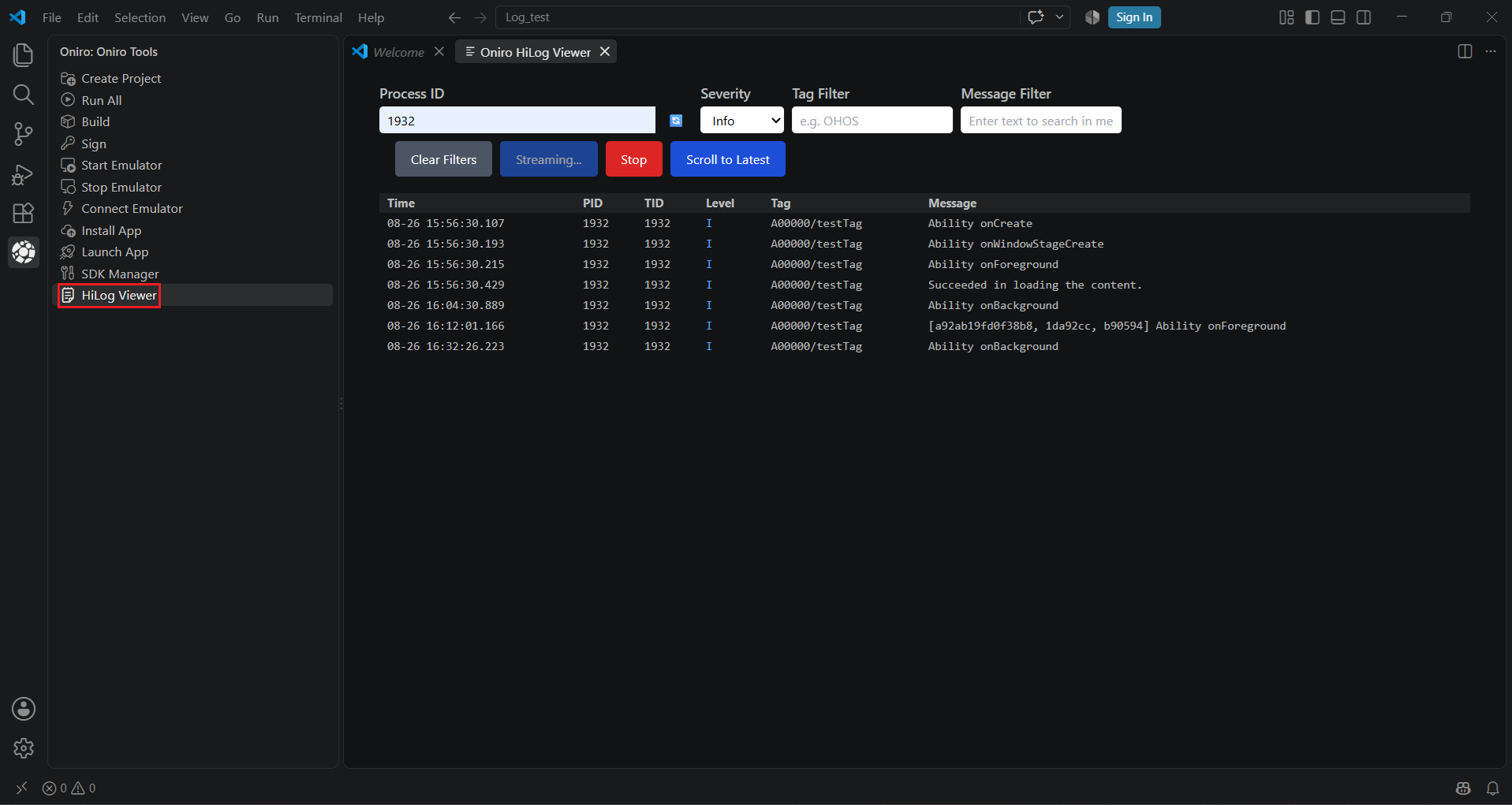The image size is (1512, 805).
Task: Open the Terminal menu
Action: 319,17
